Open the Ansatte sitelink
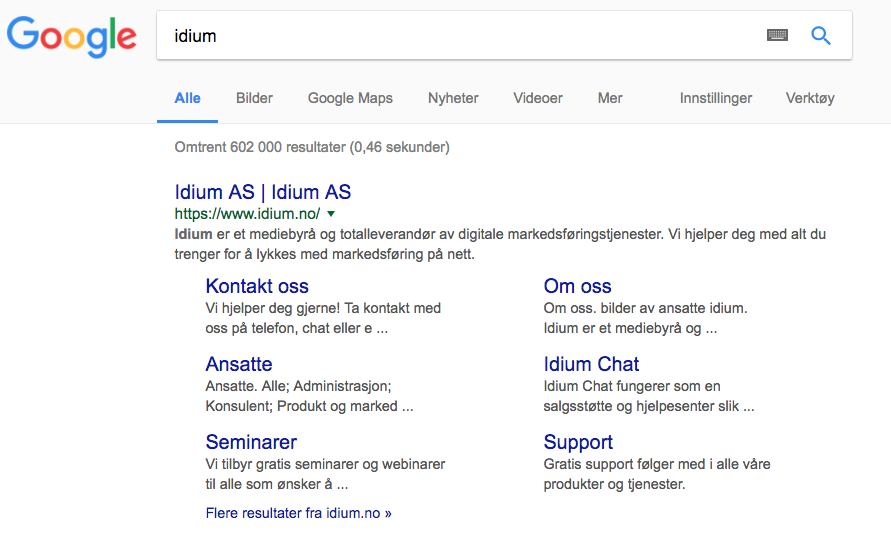 click(239, 364)
